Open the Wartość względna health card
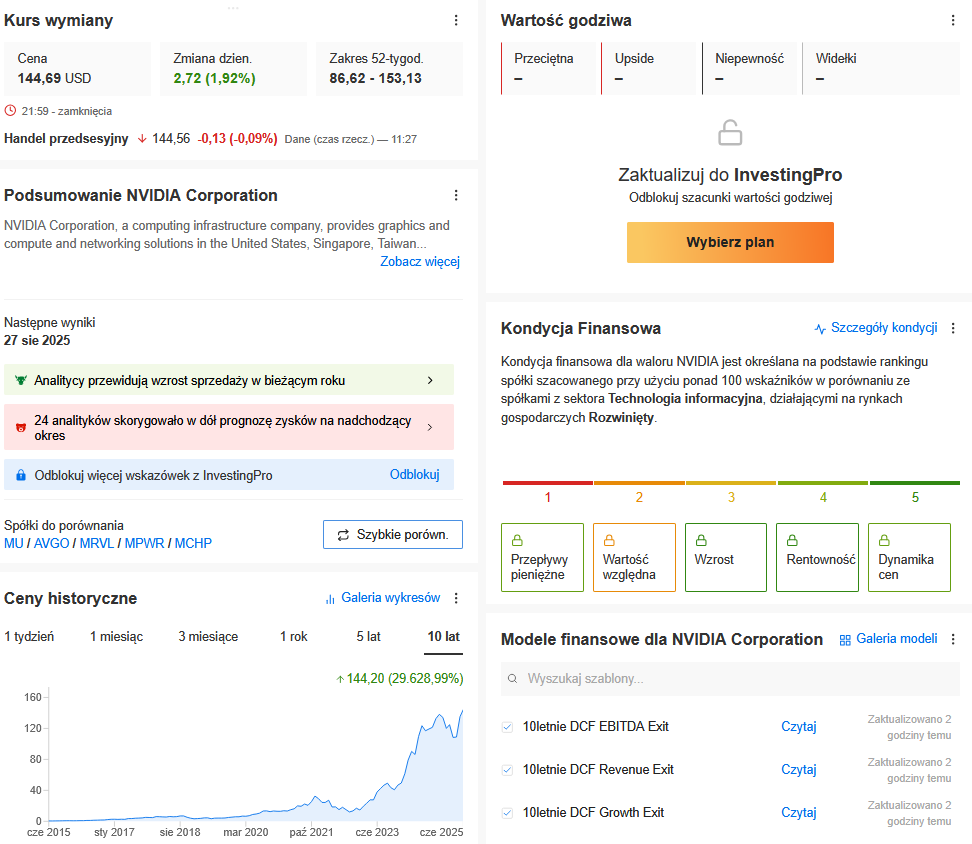Image resolution: width=972 pixels, height=844 pixels. 634,558
